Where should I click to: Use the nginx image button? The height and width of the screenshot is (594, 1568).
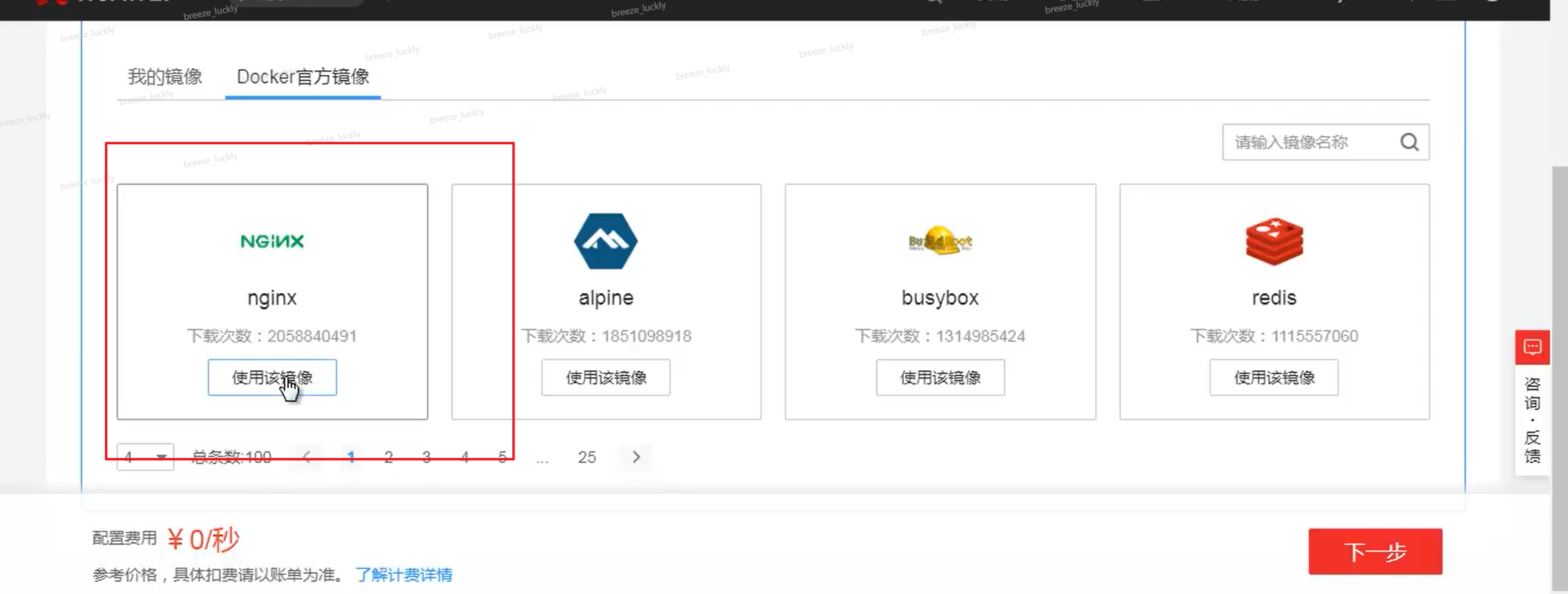point(272,377)
